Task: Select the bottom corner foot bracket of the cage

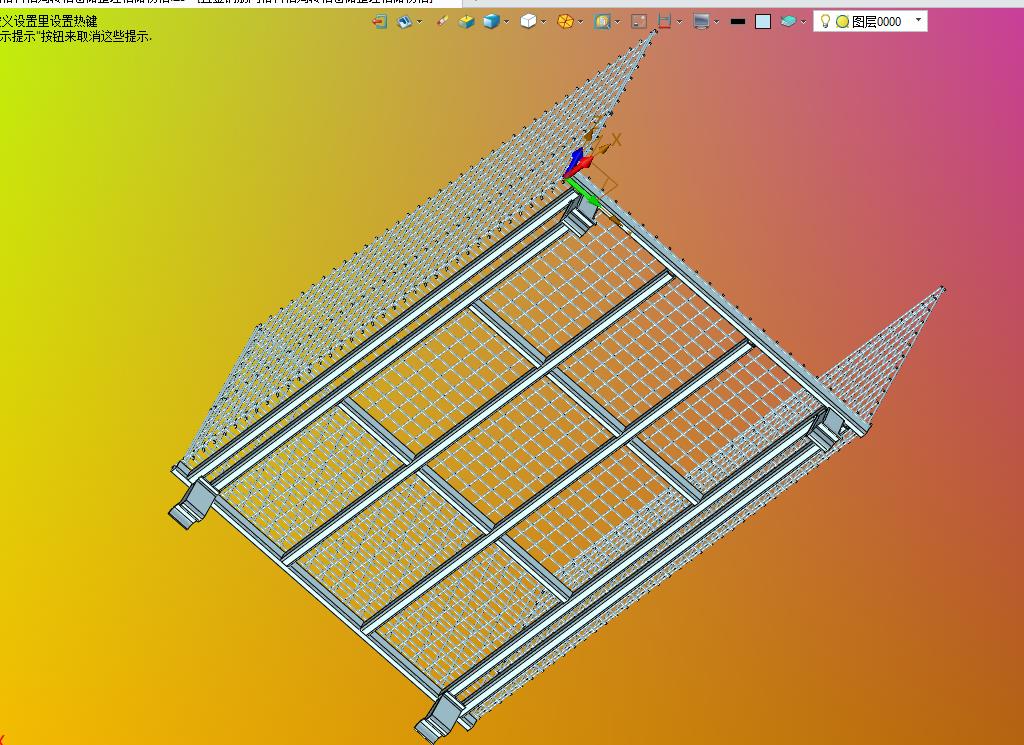Action: coord(439,718)
